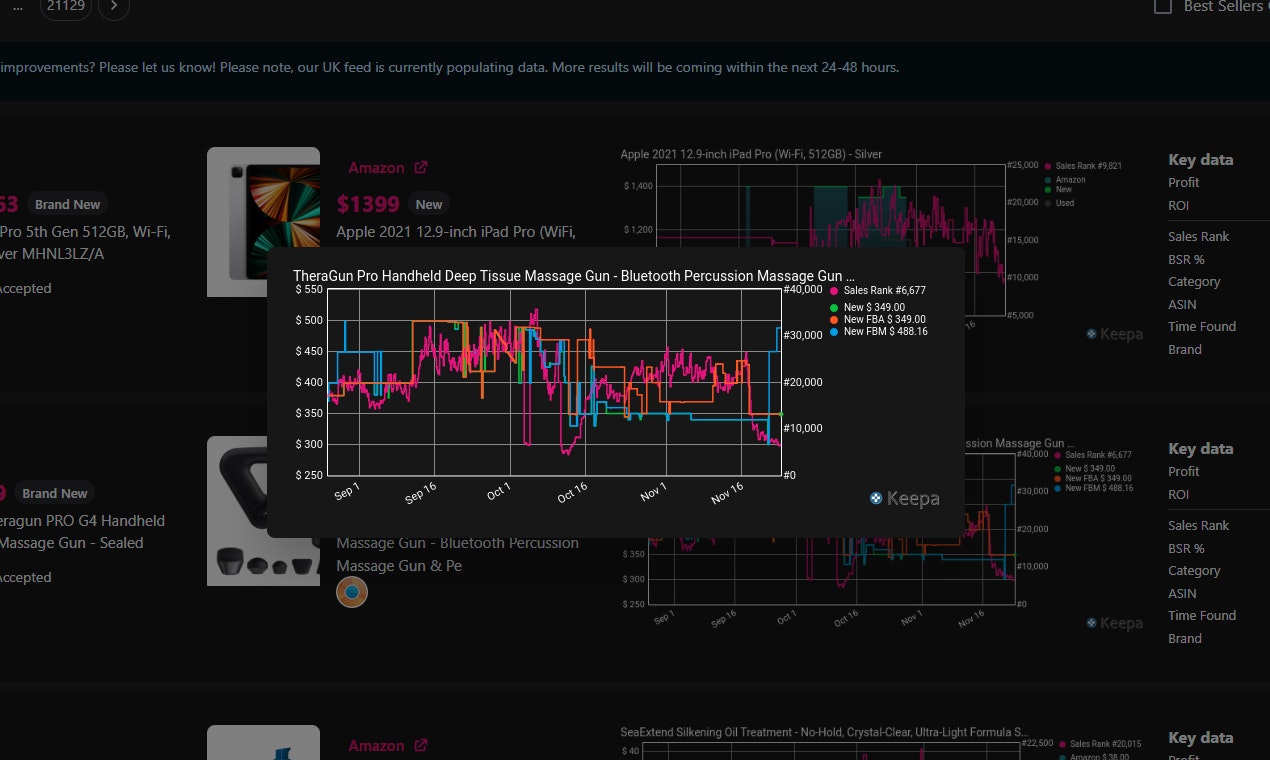Click Profit in Theragun row key data
The image size is (1270, 760).
point(1184,471)
